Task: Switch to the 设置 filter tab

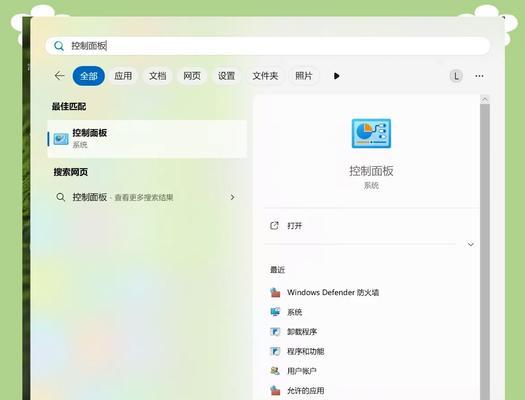Action: click(226, 76)
